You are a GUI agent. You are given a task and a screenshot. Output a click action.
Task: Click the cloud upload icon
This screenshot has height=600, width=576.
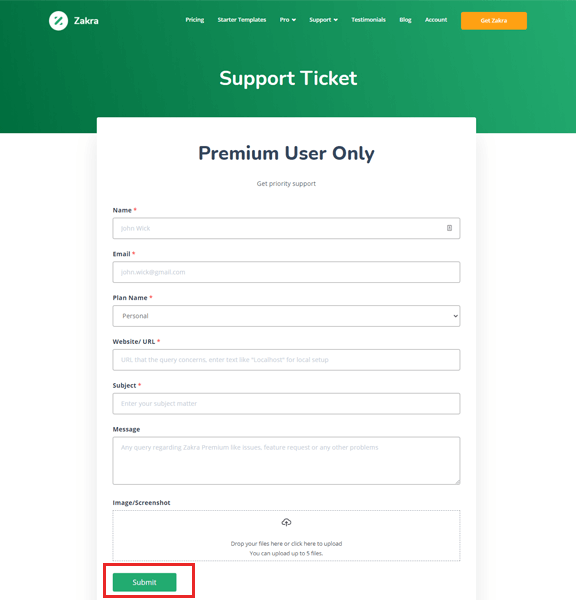pos(286,522)
